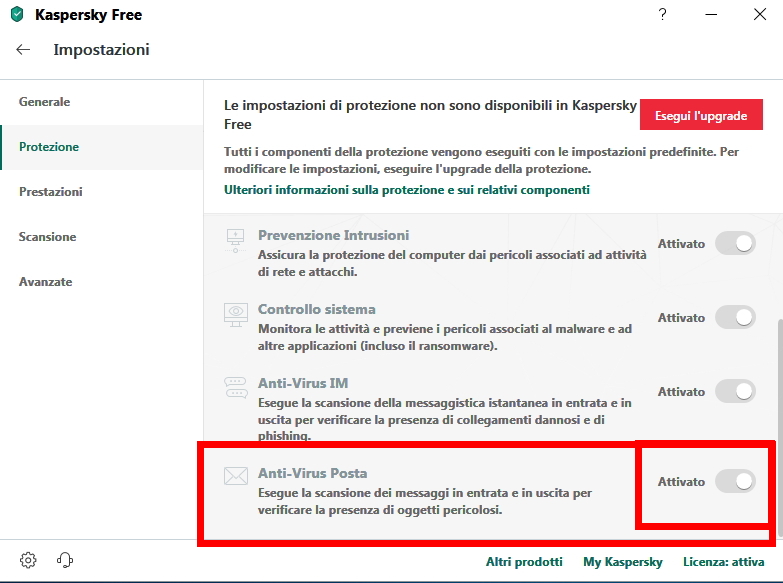
Task: Click Attivato label beside Anti-Virus IM
Action: pos(681,392)
